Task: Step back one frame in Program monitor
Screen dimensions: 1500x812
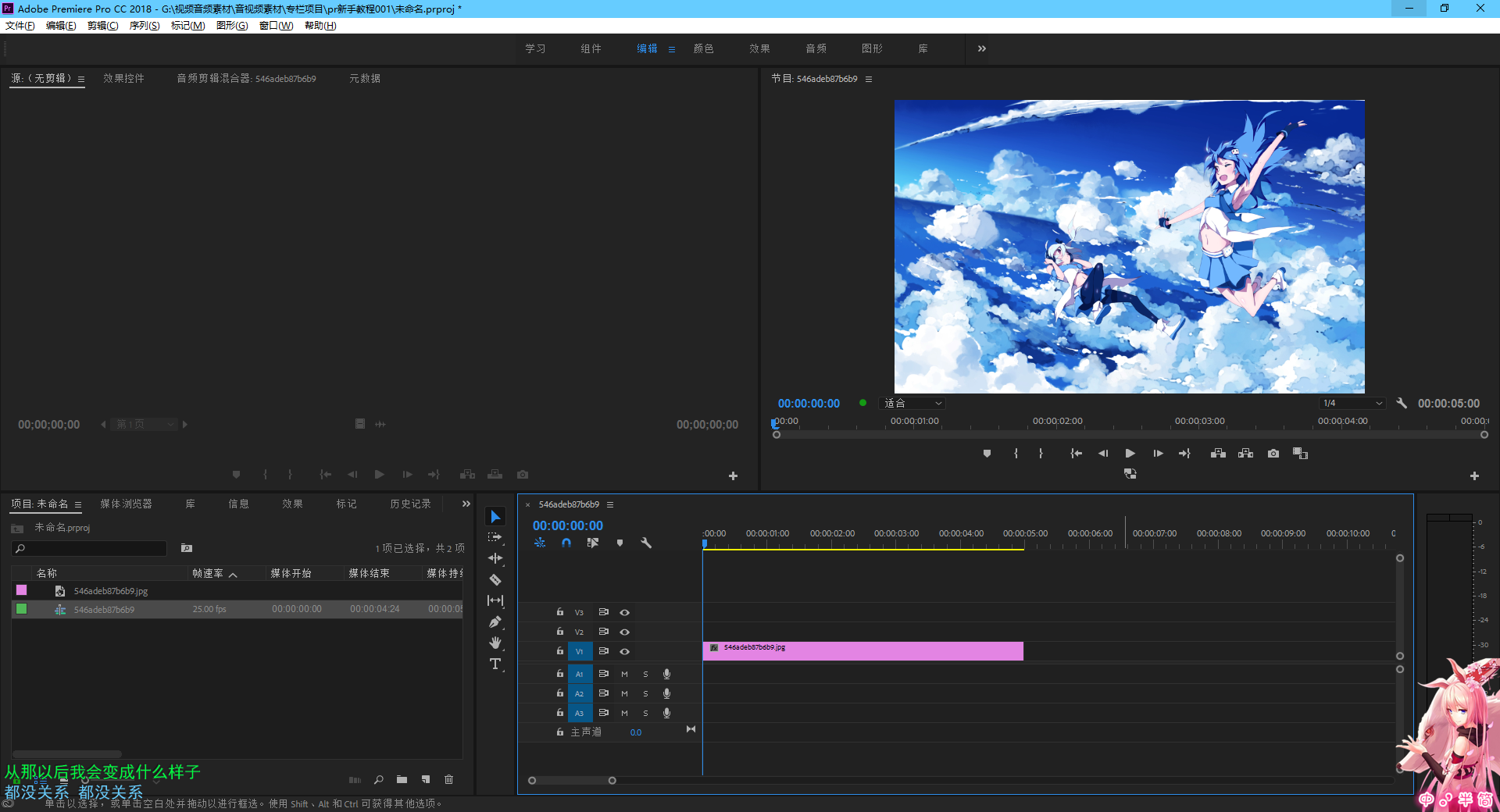Action: tap(1103, 454)
